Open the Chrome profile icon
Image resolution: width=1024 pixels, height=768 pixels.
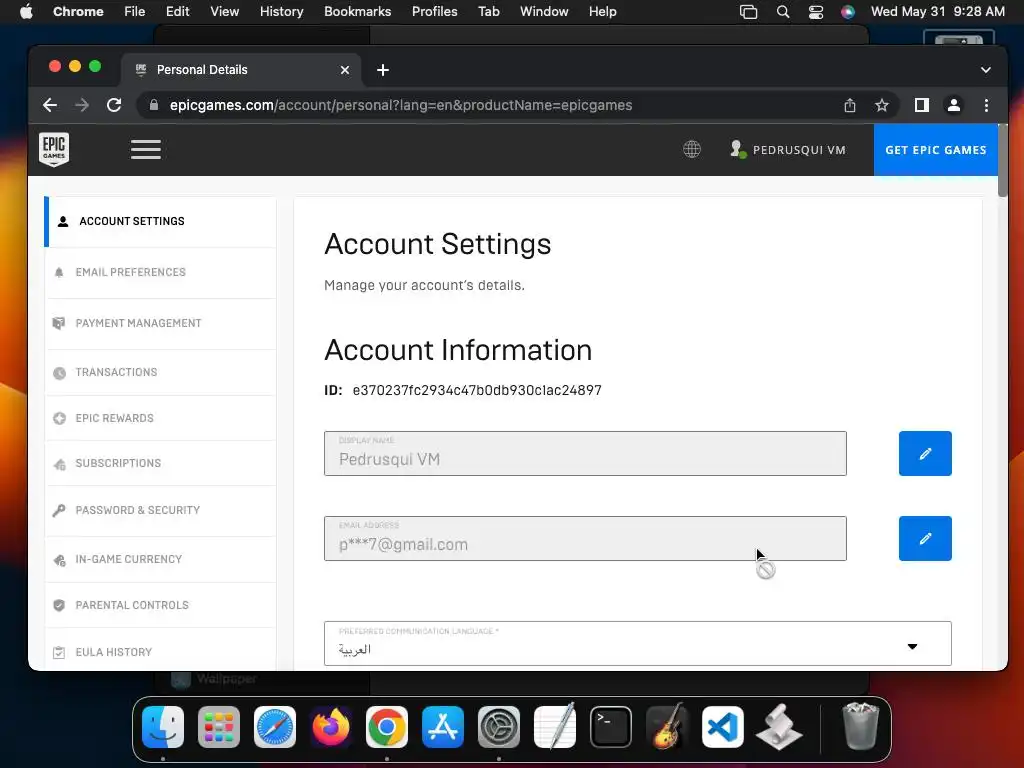point(953,105)
